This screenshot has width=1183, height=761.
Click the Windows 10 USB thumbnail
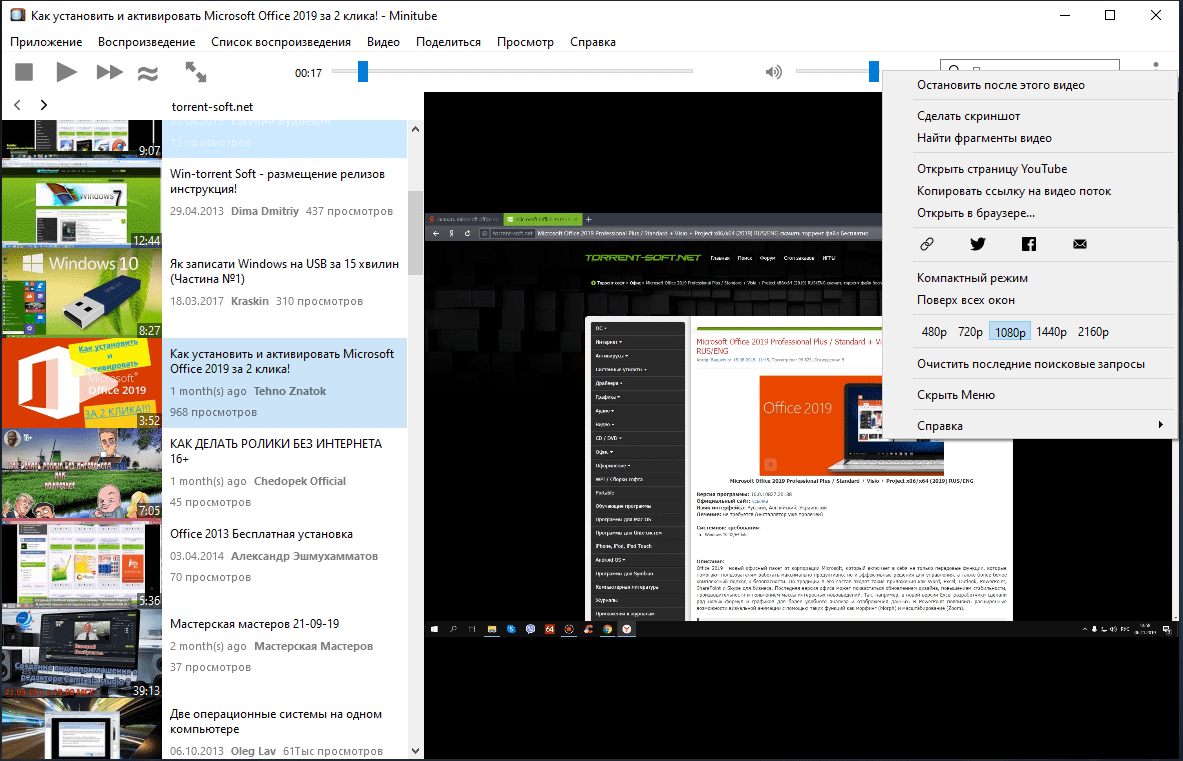[x=81, y=293]
